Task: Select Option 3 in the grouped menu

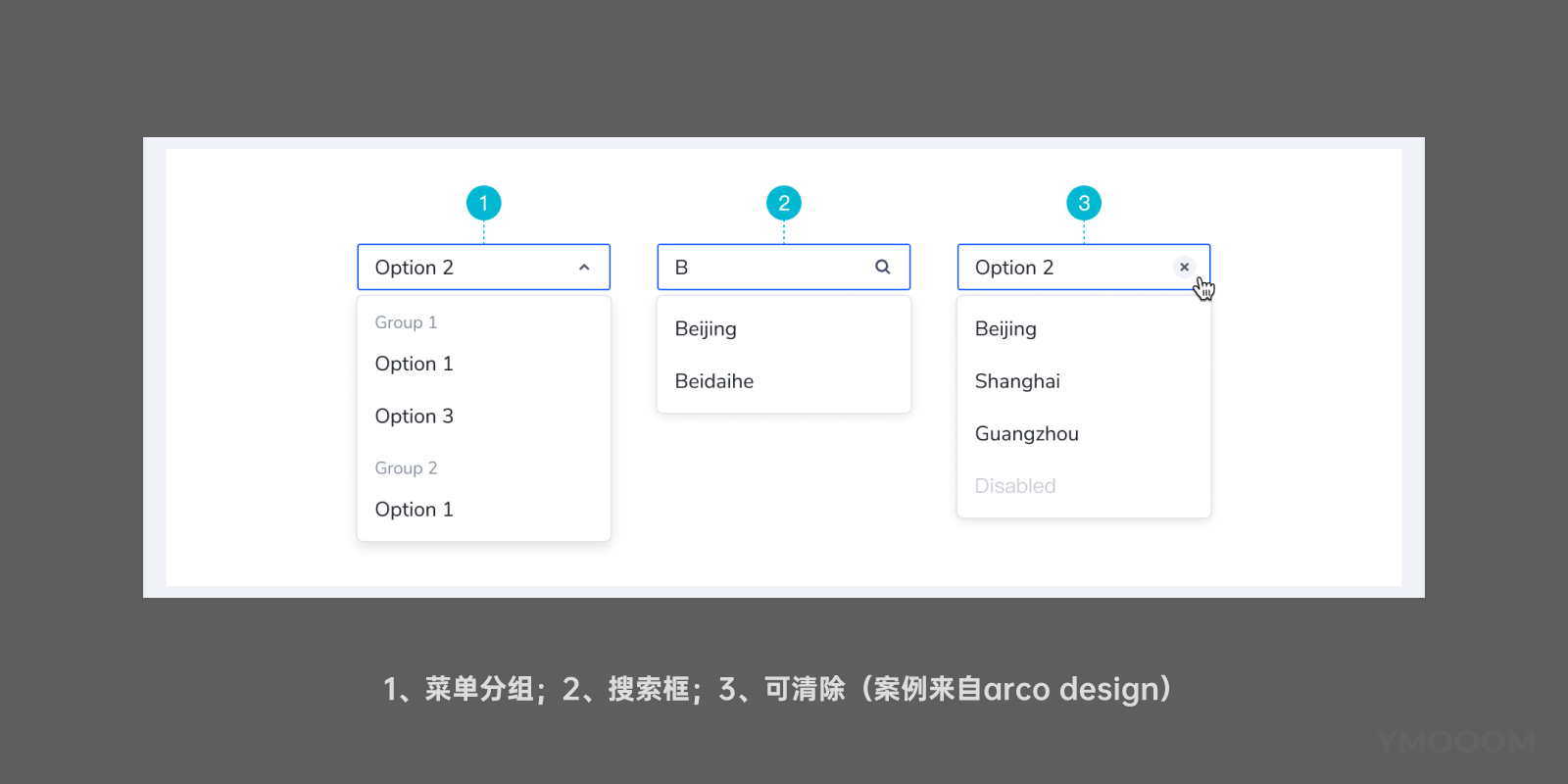Action: pyautogui.click(x=415, y=416)
